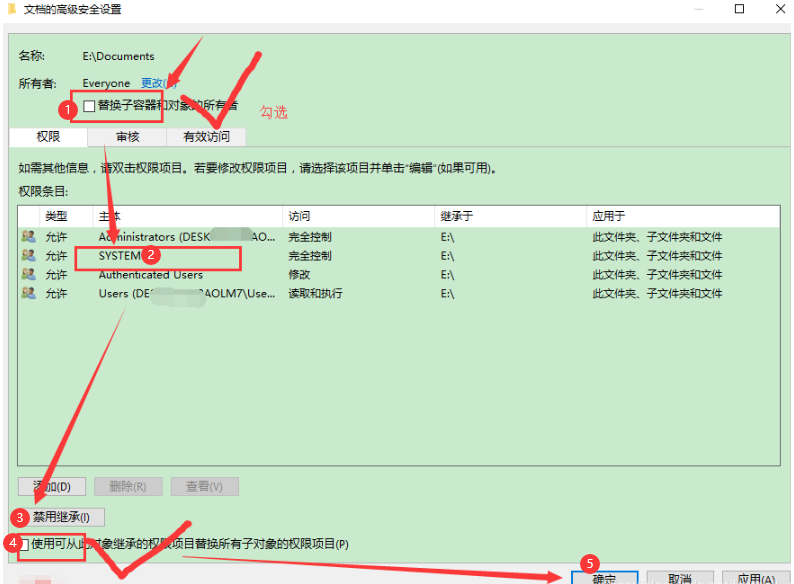The image size is (794, 584).
Task: Select the Administrators permission entry
Action: pos(399,237)
